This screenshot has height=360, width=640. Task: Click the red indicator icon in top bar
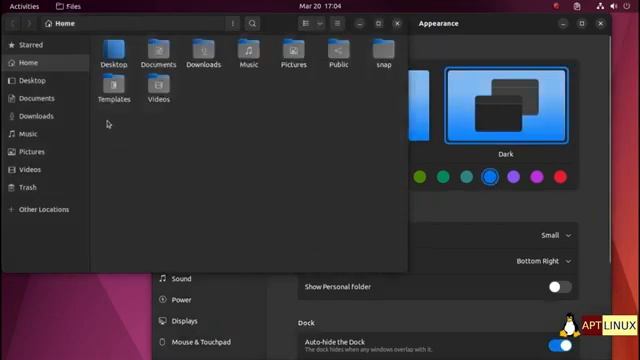coord(556,6)
